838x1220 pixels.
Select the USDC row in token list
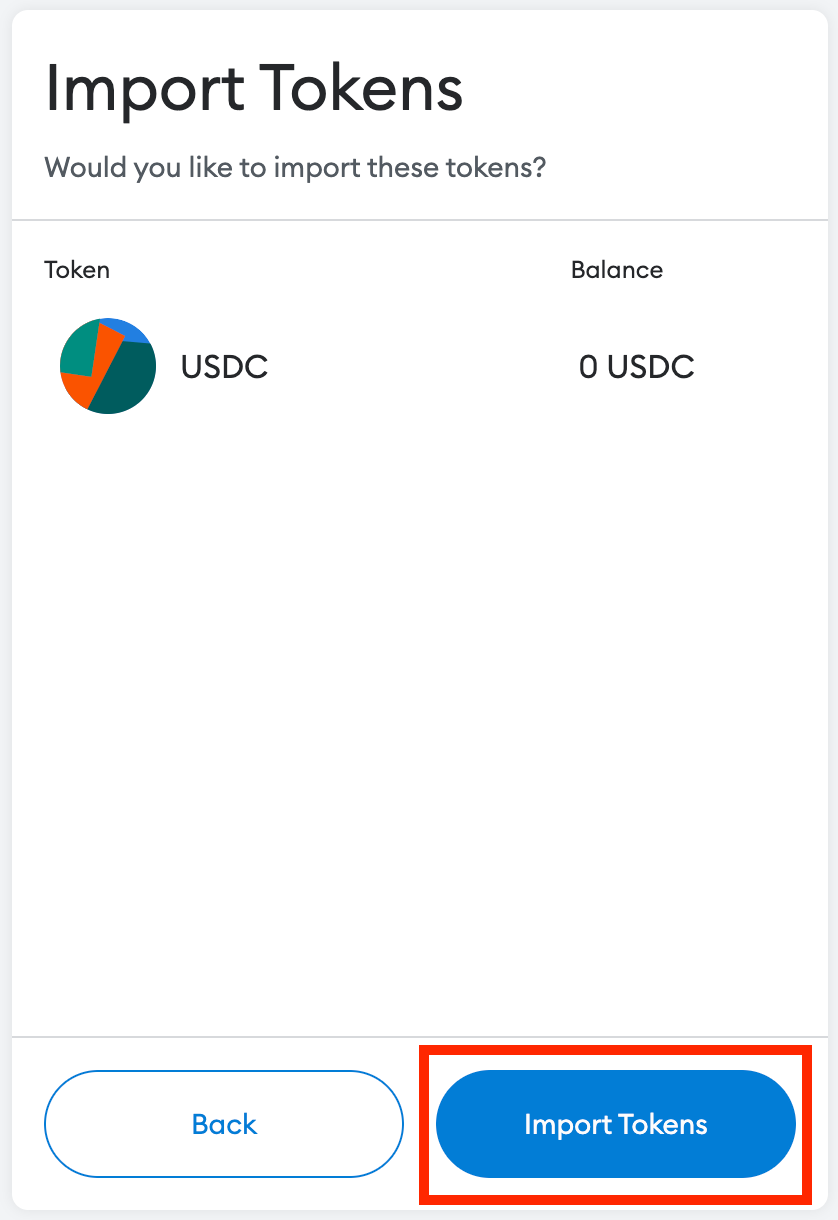[x=400, y=367]
